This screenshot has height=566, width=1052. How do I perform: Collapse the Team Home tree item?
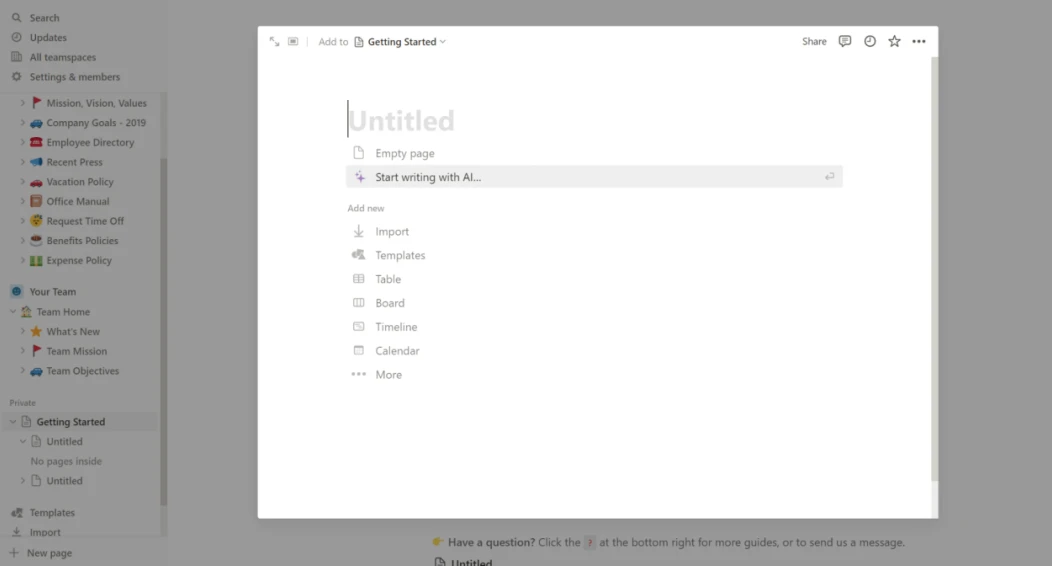coord(13,312)
